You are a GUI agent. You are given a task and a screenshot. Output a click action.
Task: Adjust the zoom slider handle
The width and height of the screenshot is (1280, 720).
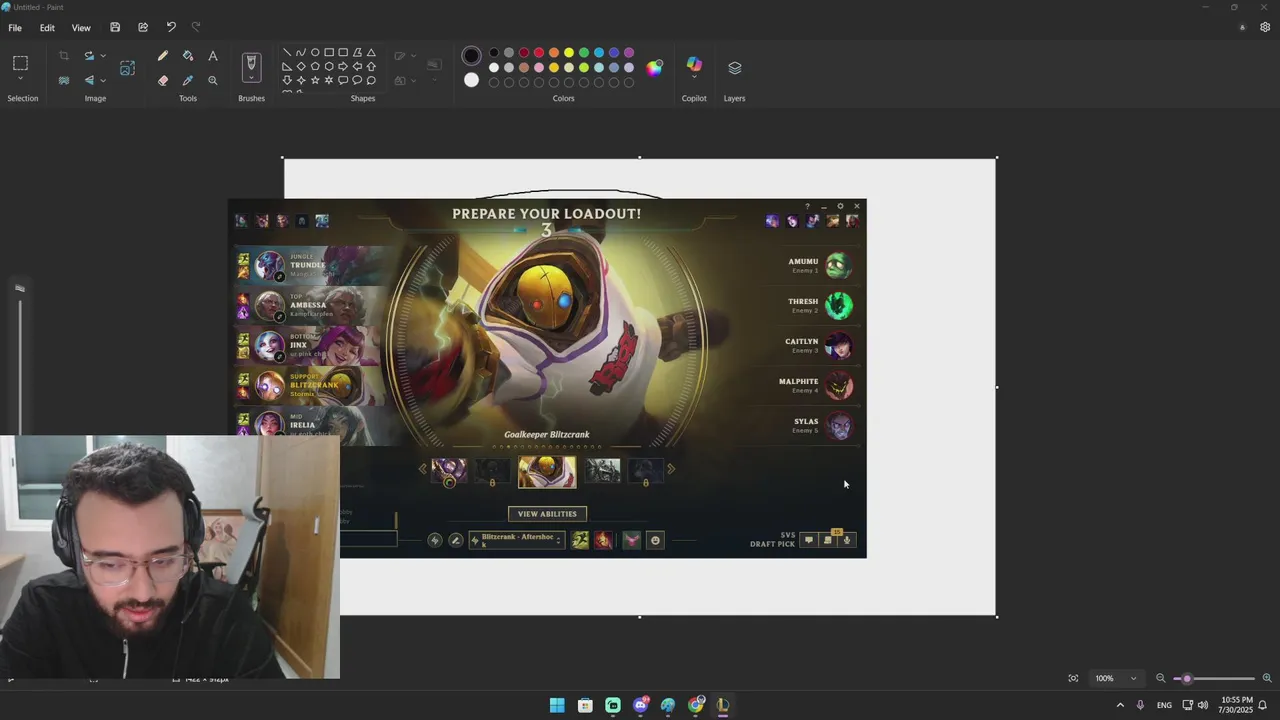[1187, 679]
